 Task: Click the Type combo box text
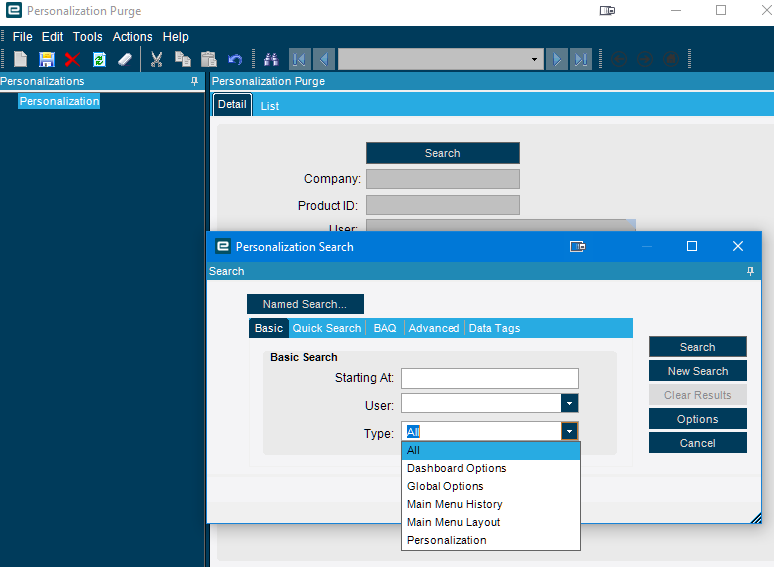coord(481,432)
